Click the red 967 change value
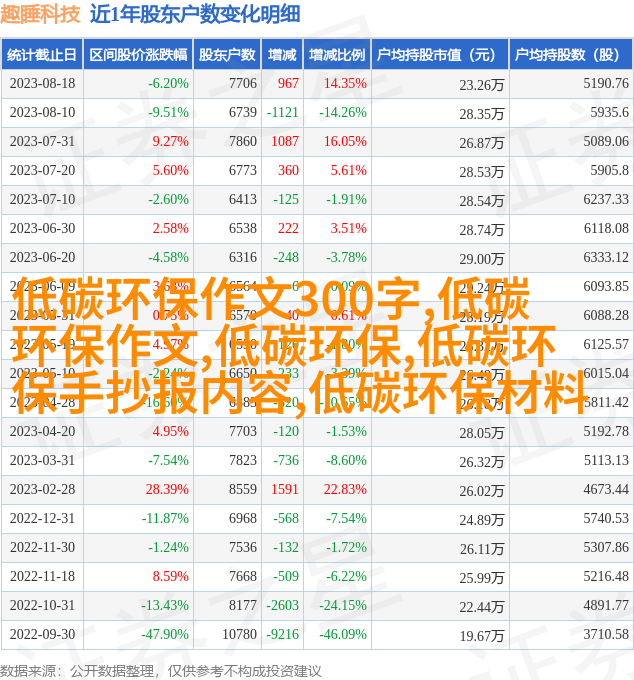The image size is (634, 680). [x=288, y=83]
